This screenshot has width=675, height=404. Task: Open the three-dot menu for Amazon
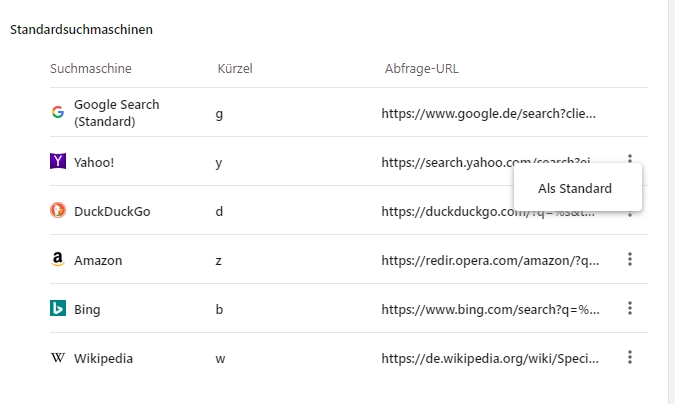pyautogui.click(x=630, y=260)
